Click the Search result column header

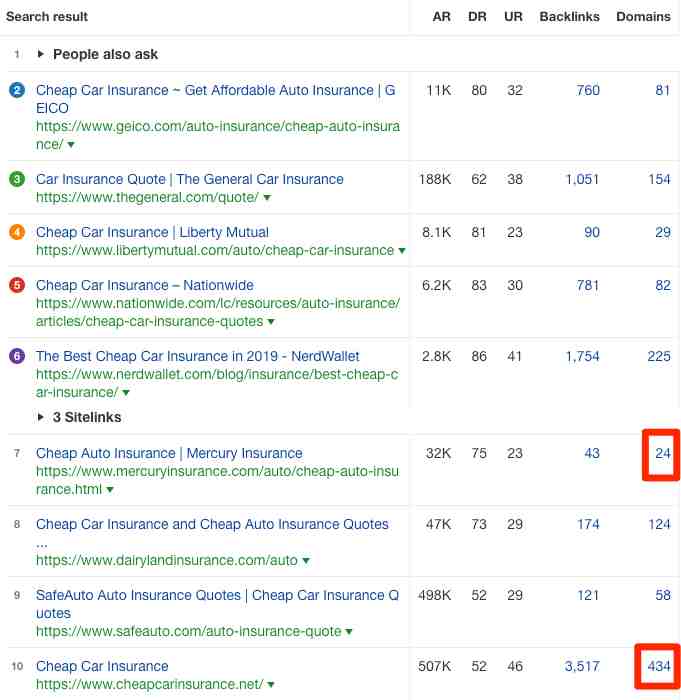click(47, 17)
